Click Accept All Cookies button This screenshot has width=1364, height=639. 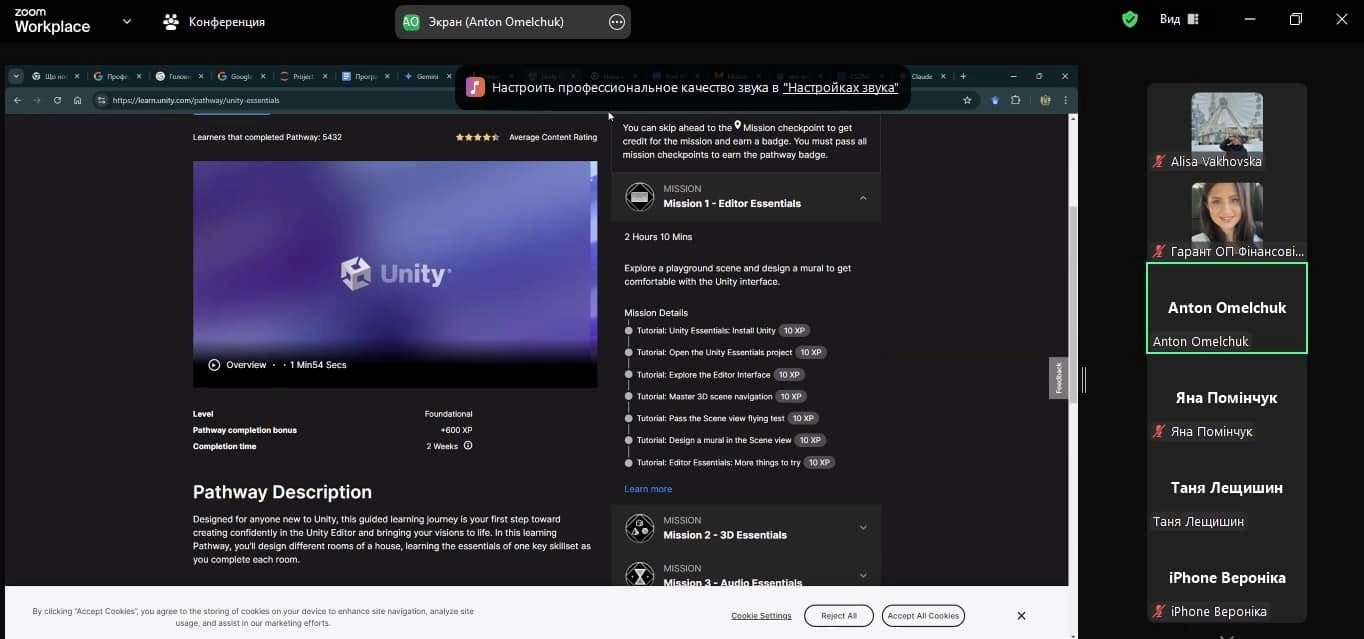[x=923, y=616]
